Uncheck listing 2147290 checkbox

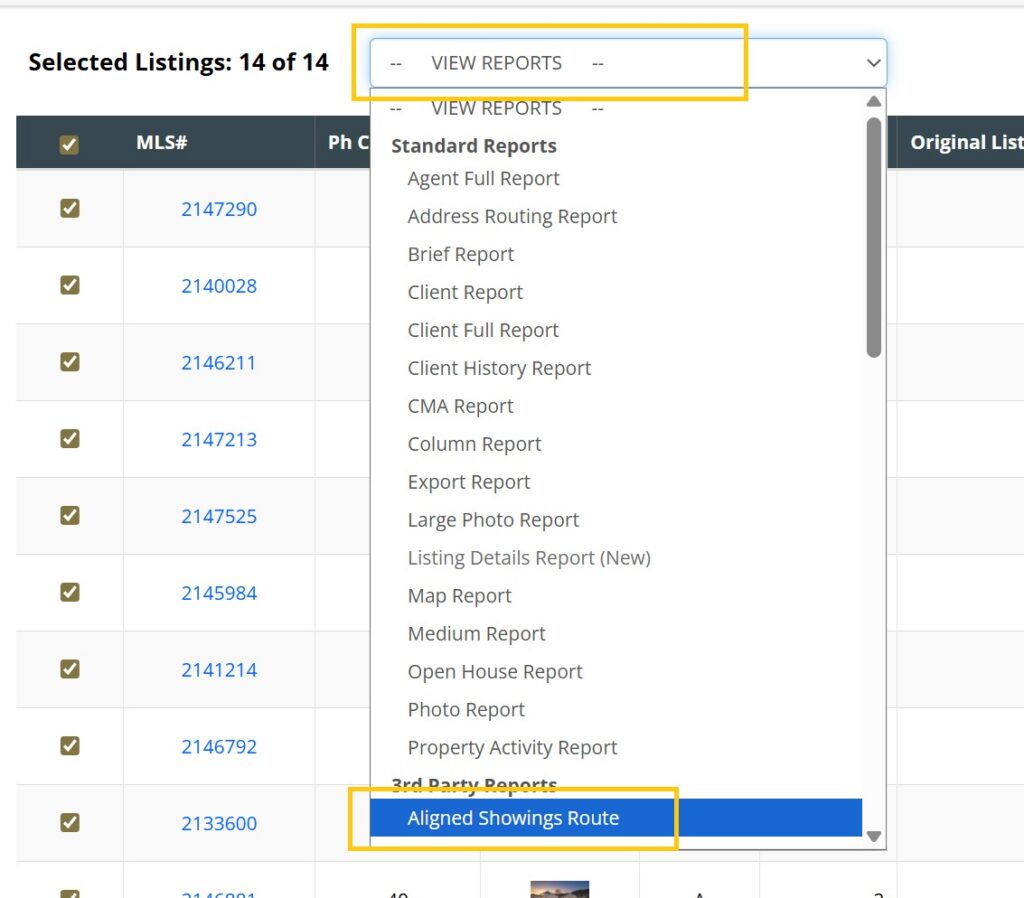tap(70, 208)
